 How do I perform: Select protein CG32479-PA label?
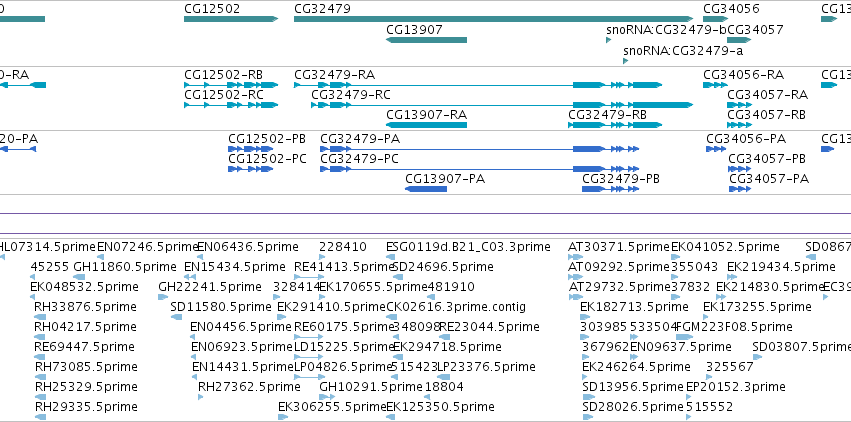360,139
